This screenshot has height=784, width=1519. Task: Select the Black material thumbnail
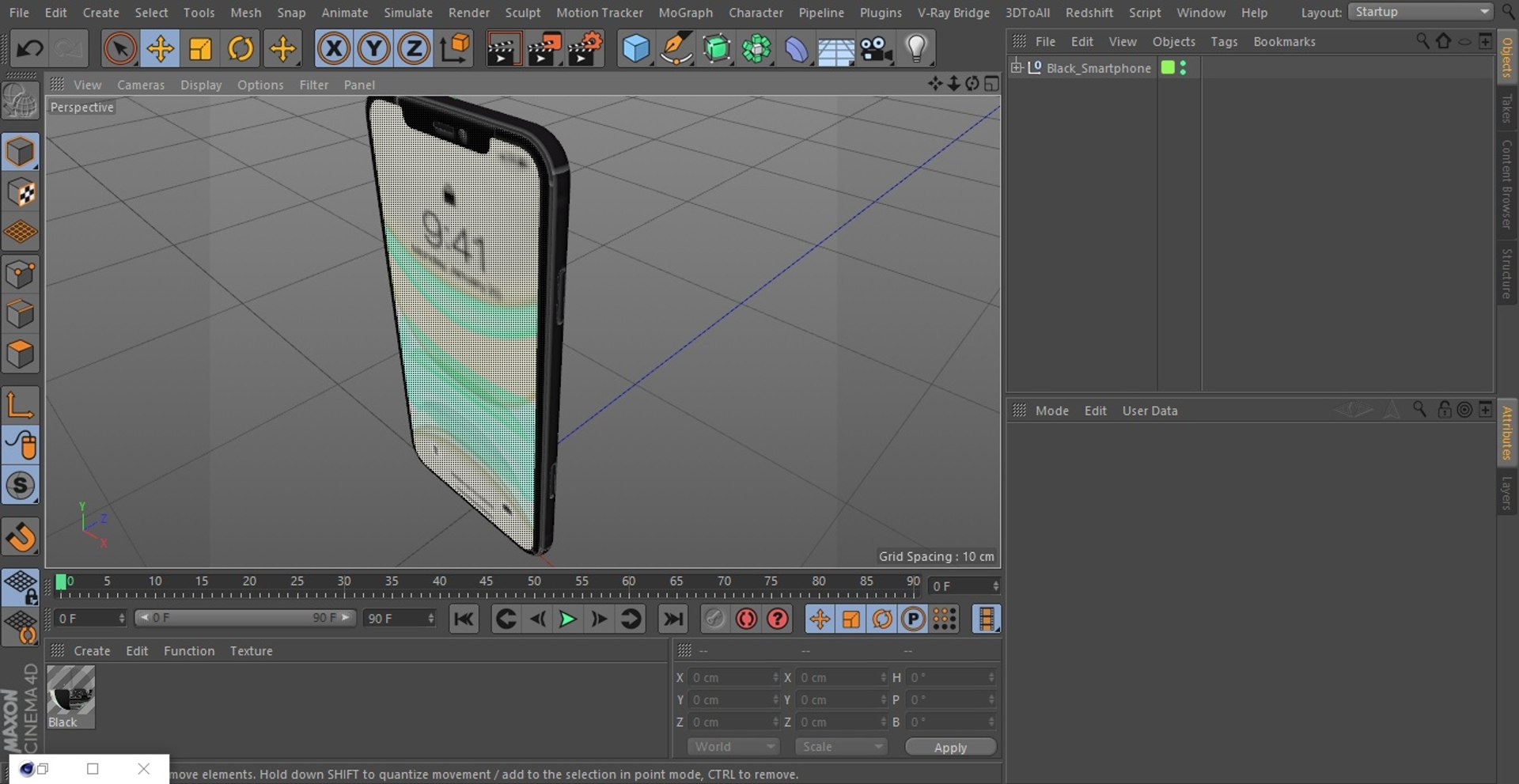(70, 696)
